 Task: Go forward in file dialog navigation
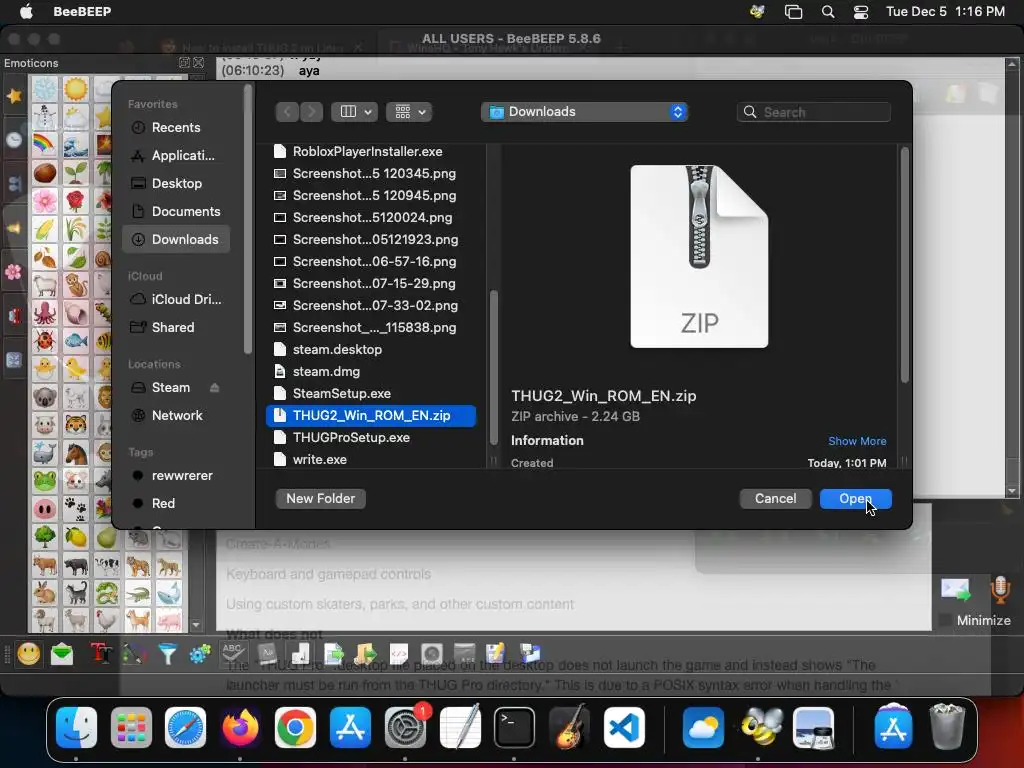pos(312,112)
